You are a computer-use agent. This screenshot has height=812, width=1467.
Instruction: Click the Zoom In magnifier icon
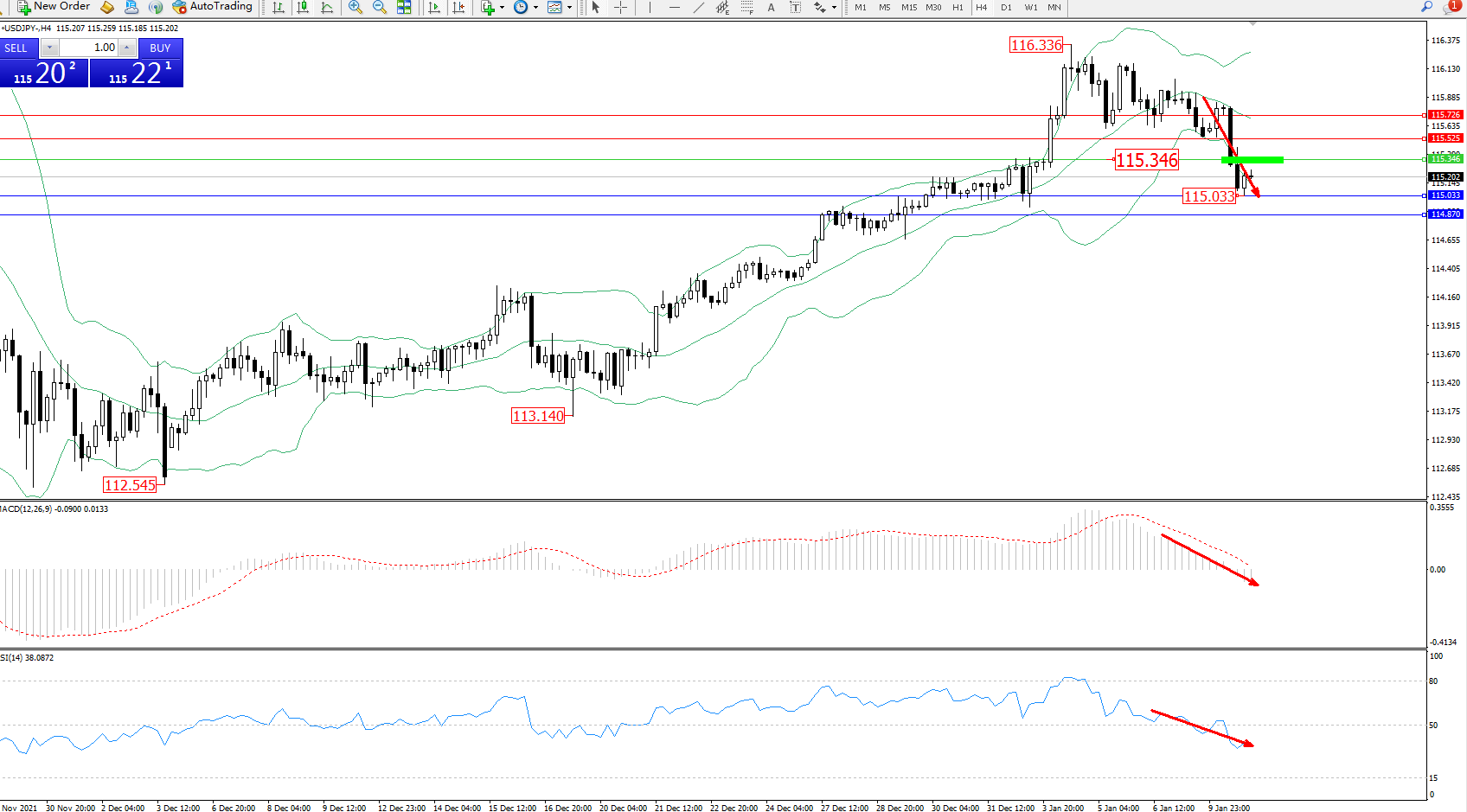(x=355, y=7)
